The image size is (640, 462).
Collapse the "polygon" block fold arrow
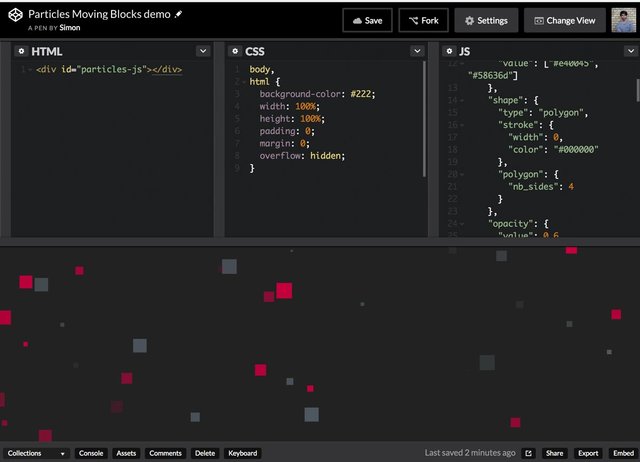[x=462, y=174]
